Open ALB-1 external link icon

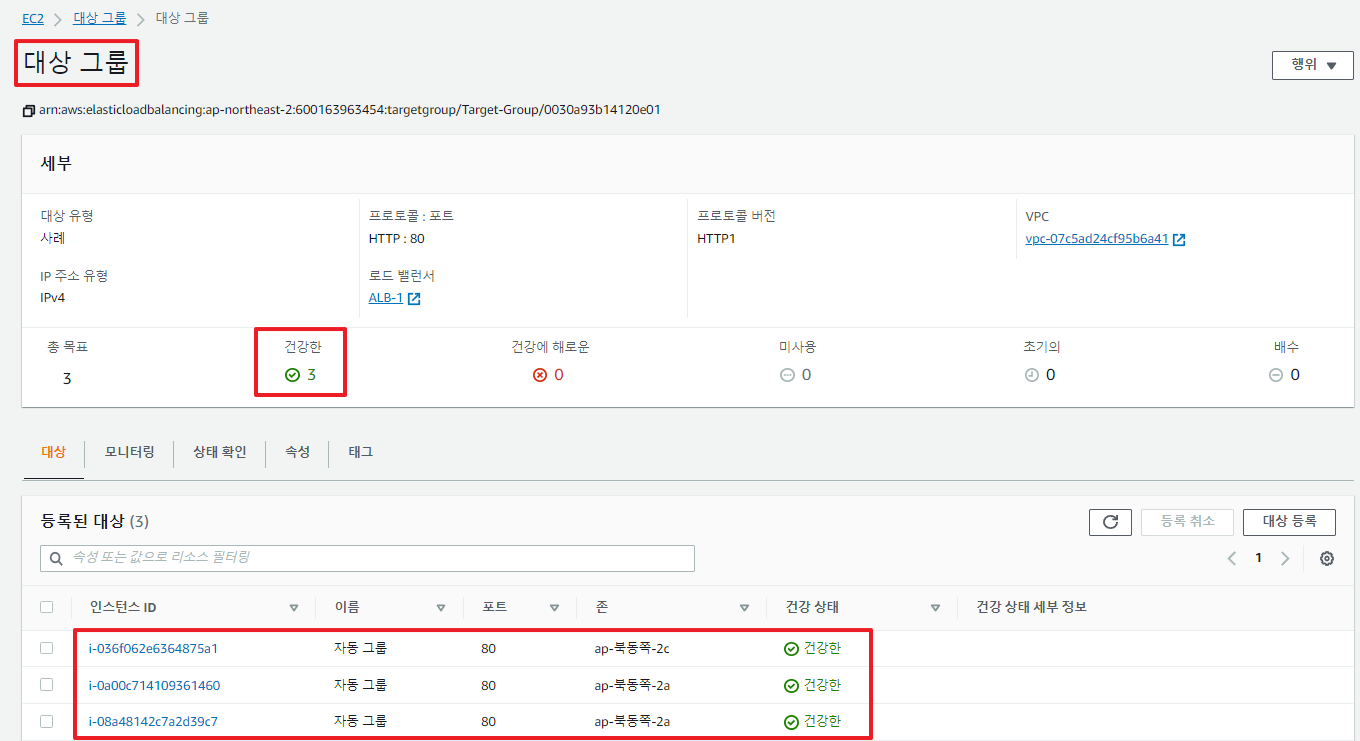click(x=414, y=299)
